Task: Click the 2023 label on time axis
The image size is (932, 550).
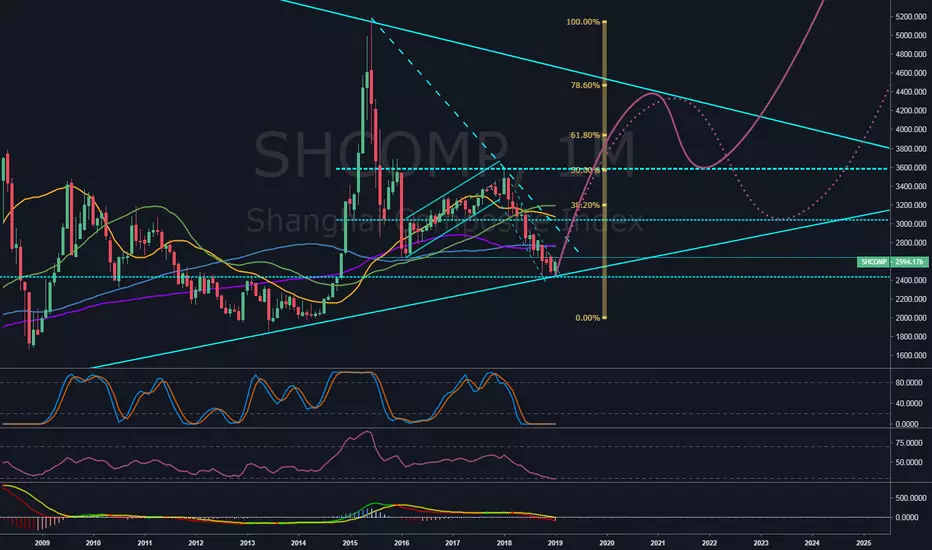Action: pyautogui.click(x=761, y=543)
